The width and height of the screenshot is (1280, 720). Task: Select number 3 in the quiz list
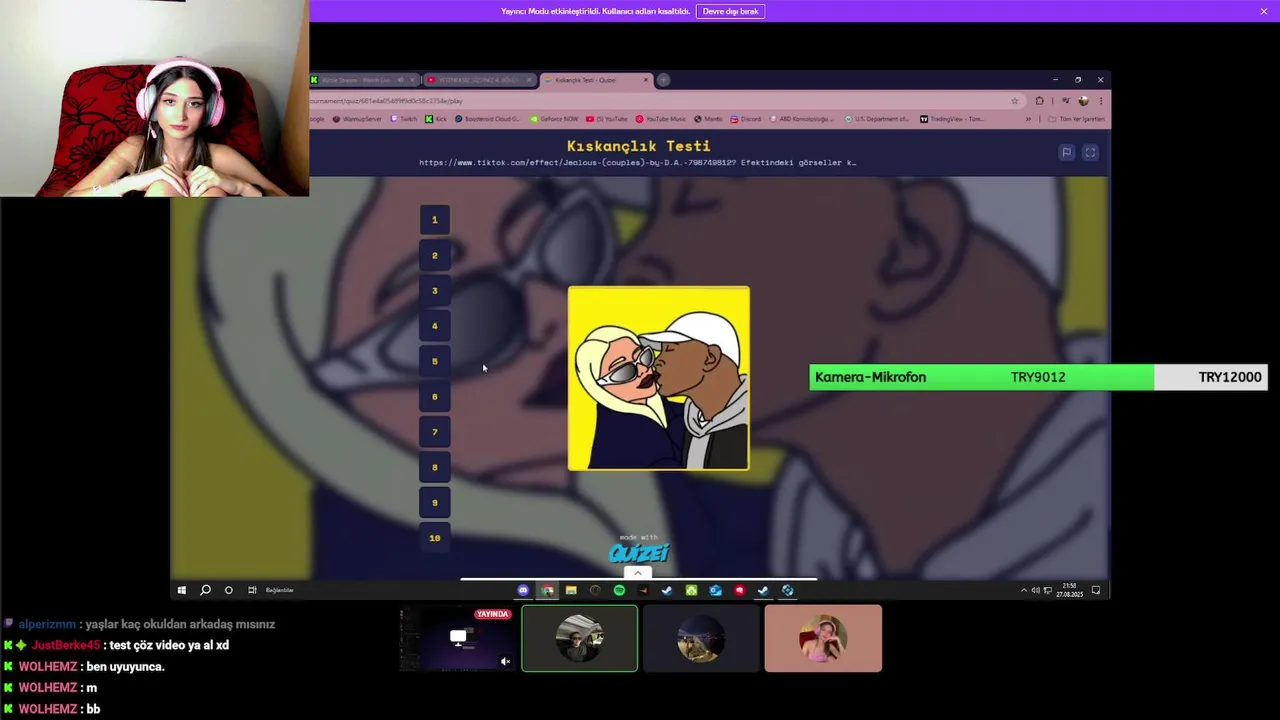(x=434, y=291)
